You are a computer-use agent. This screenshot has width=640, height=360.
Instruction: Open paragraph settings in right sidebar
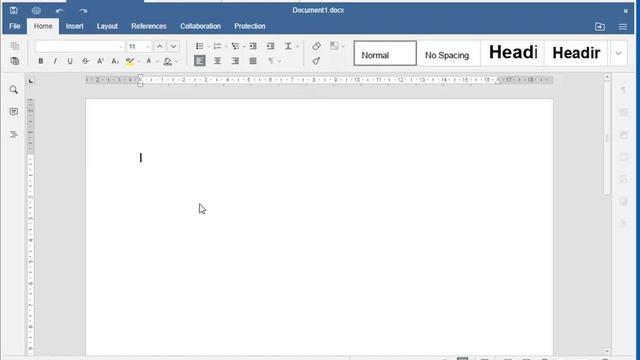tap(623, 90)
